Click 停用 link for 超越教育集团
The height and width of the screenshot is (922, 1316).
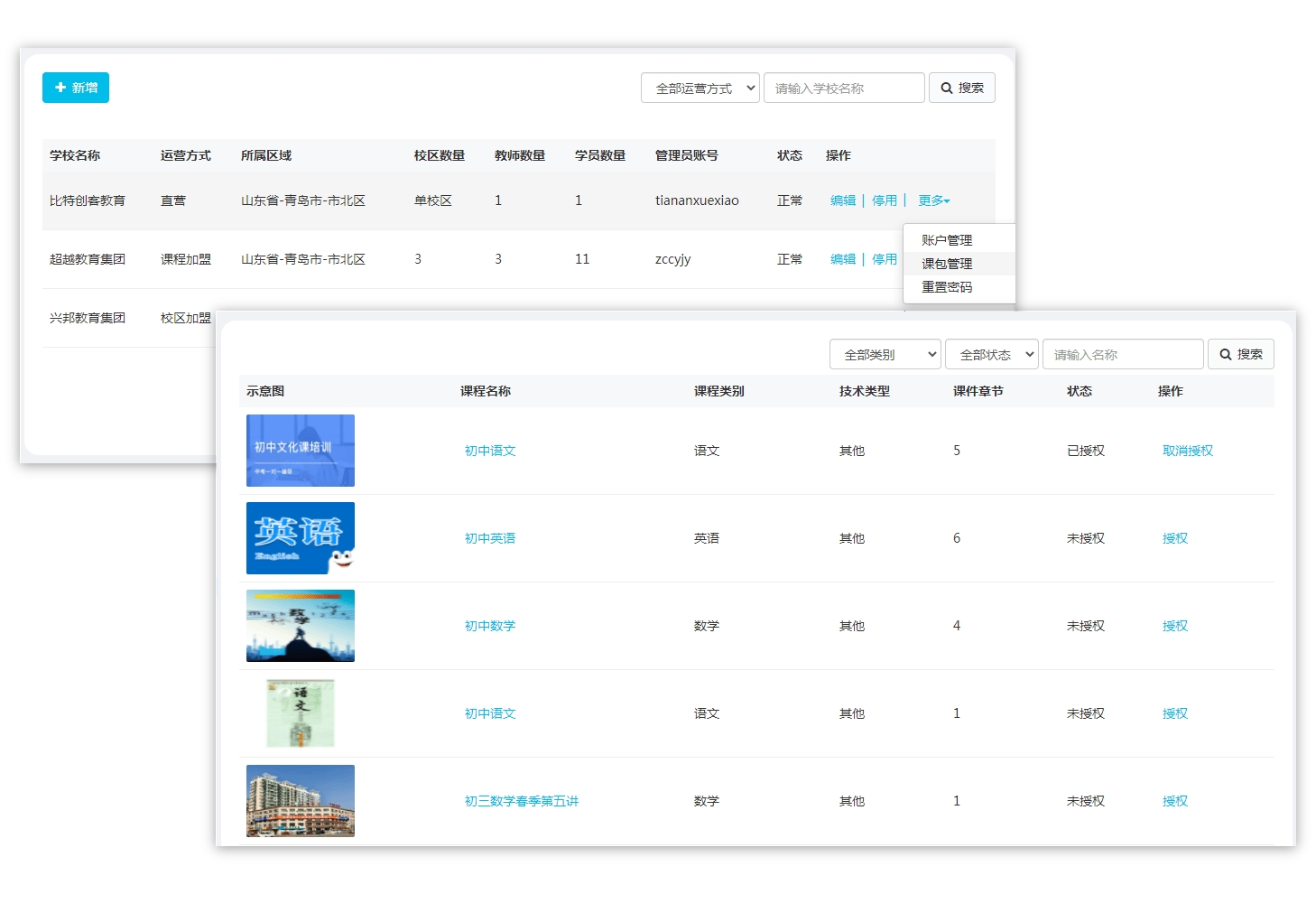pos(884,259)
